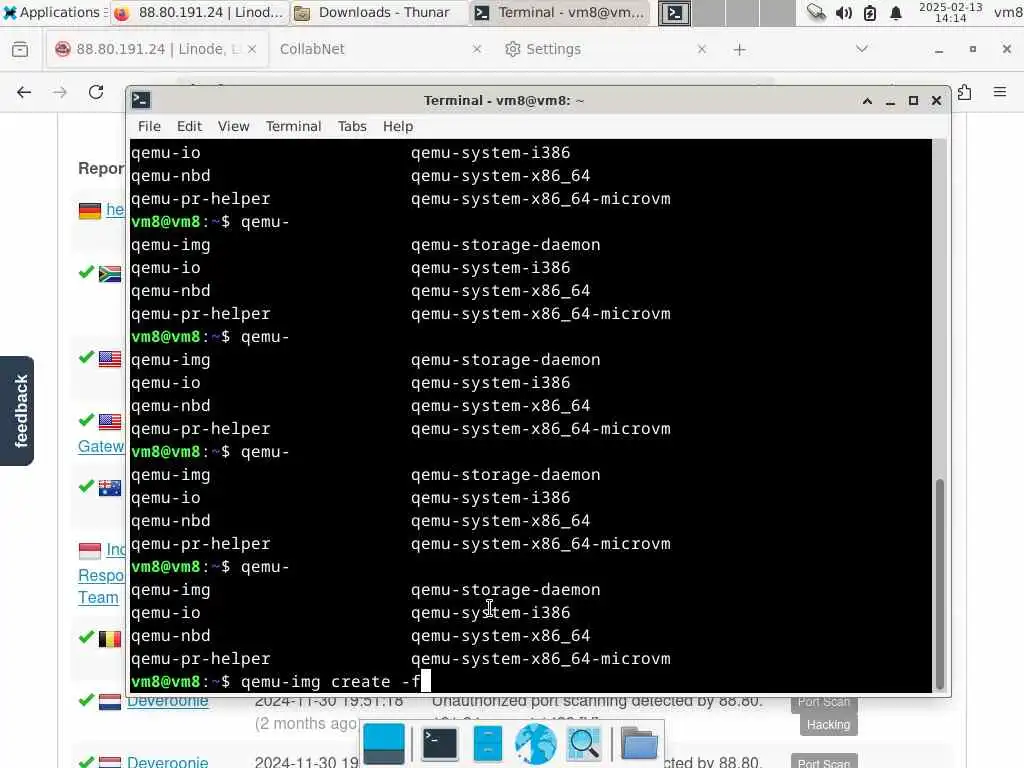This screenshot has width=1024, height=768.
Task: Open the Firefox extensions puzzle icon
Action: [x=965, y=92]
